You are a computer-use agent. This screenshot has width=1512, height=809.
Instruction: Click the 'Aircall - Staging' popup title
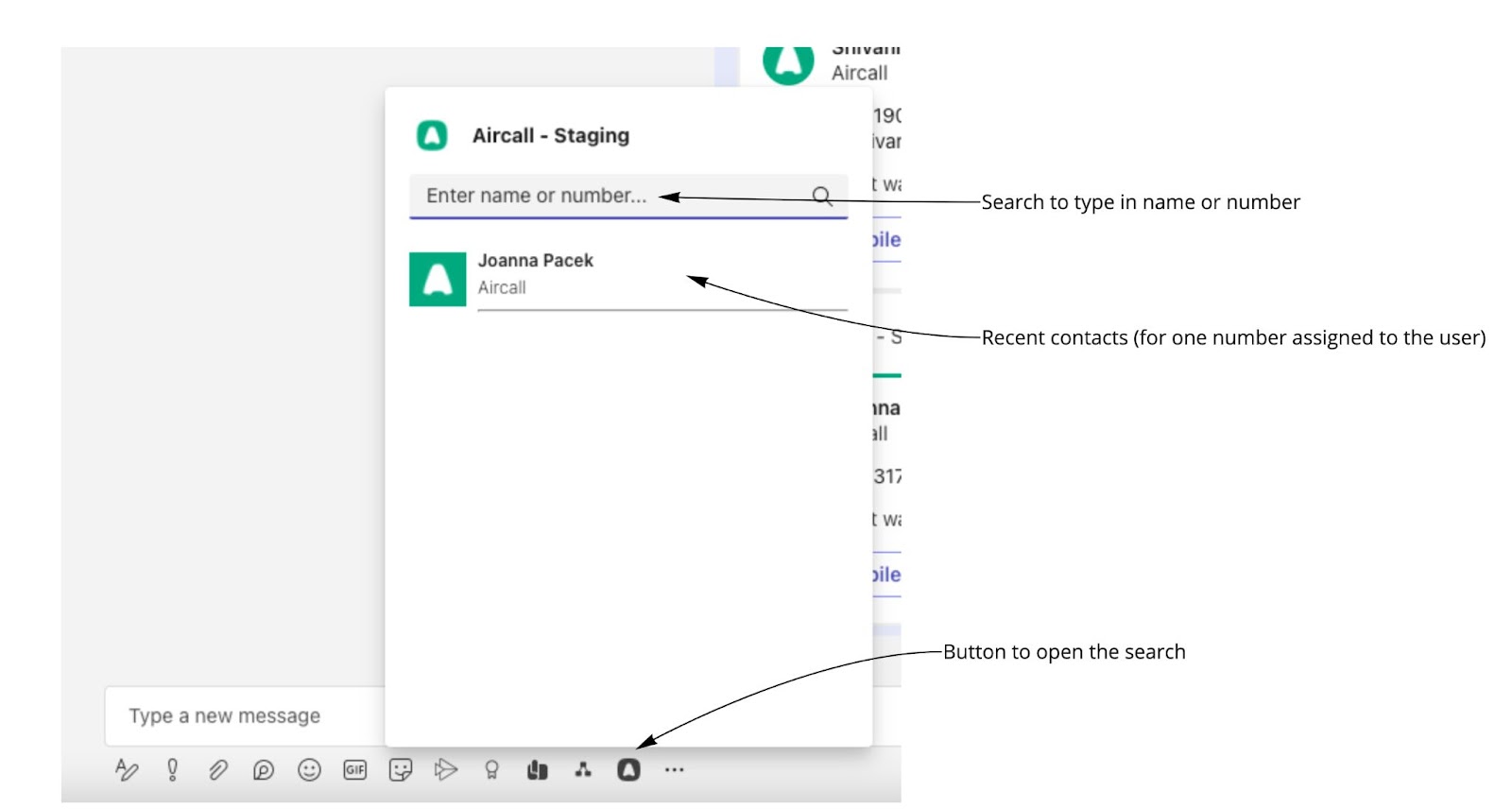[551, 135]
